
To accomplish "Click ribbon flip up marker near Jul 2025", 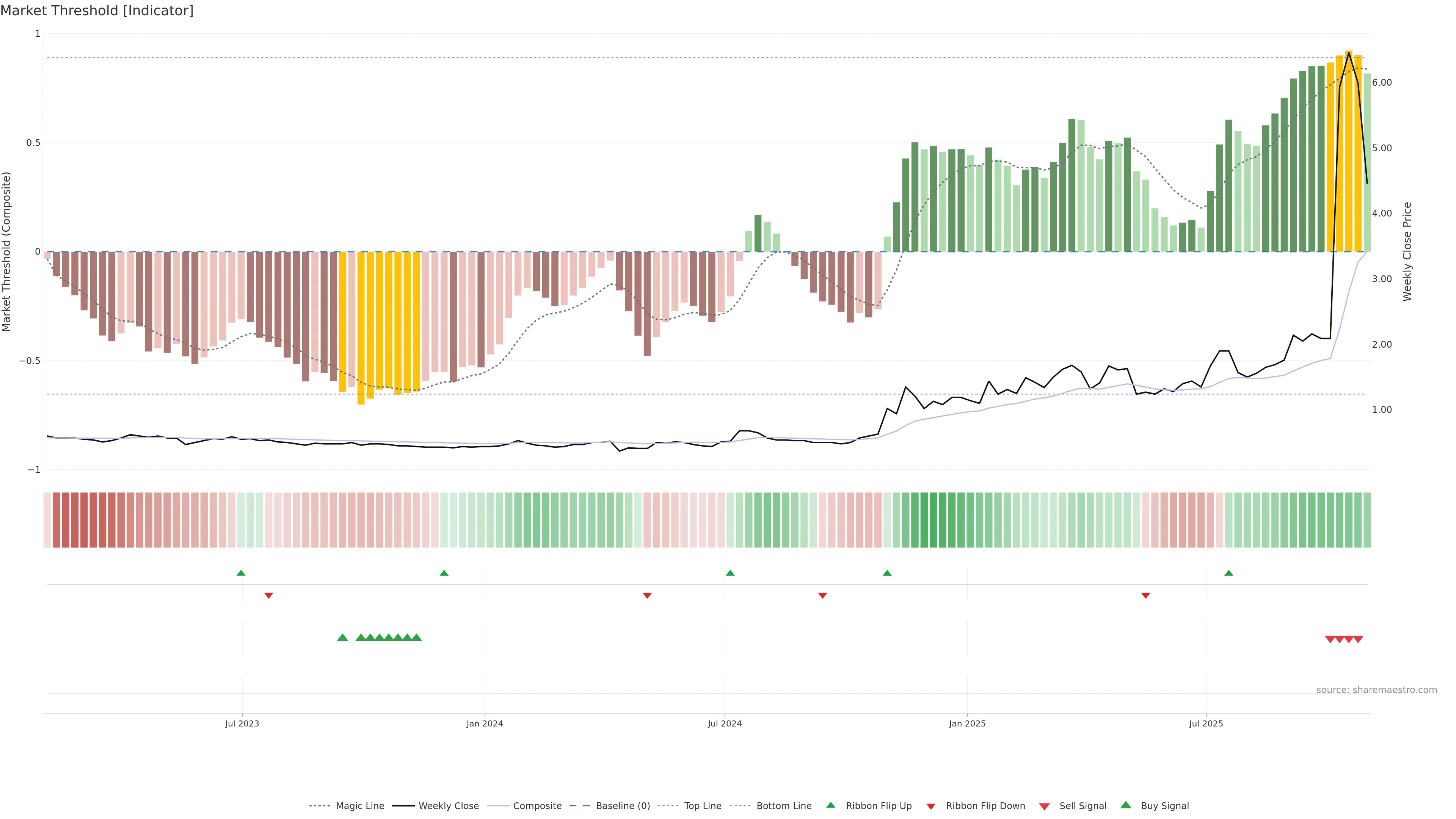I will (x=1229, y=573).
